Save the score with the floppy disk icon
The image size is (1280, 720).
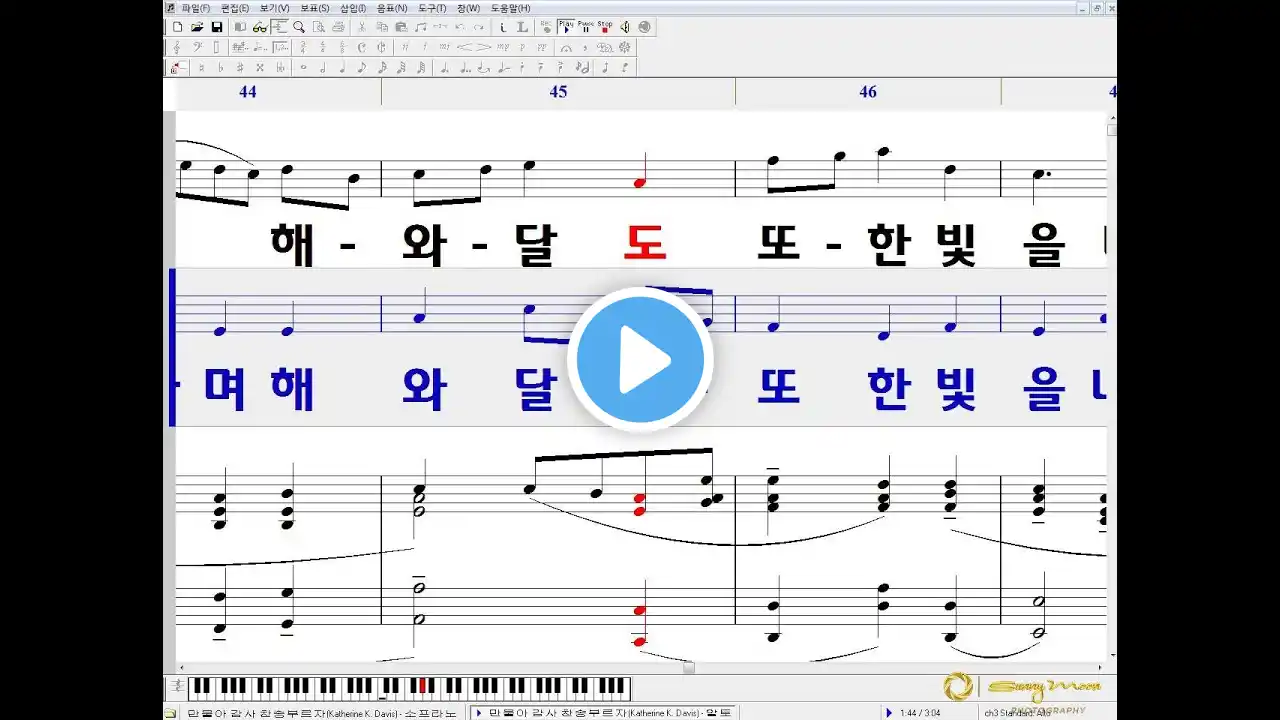217,27
